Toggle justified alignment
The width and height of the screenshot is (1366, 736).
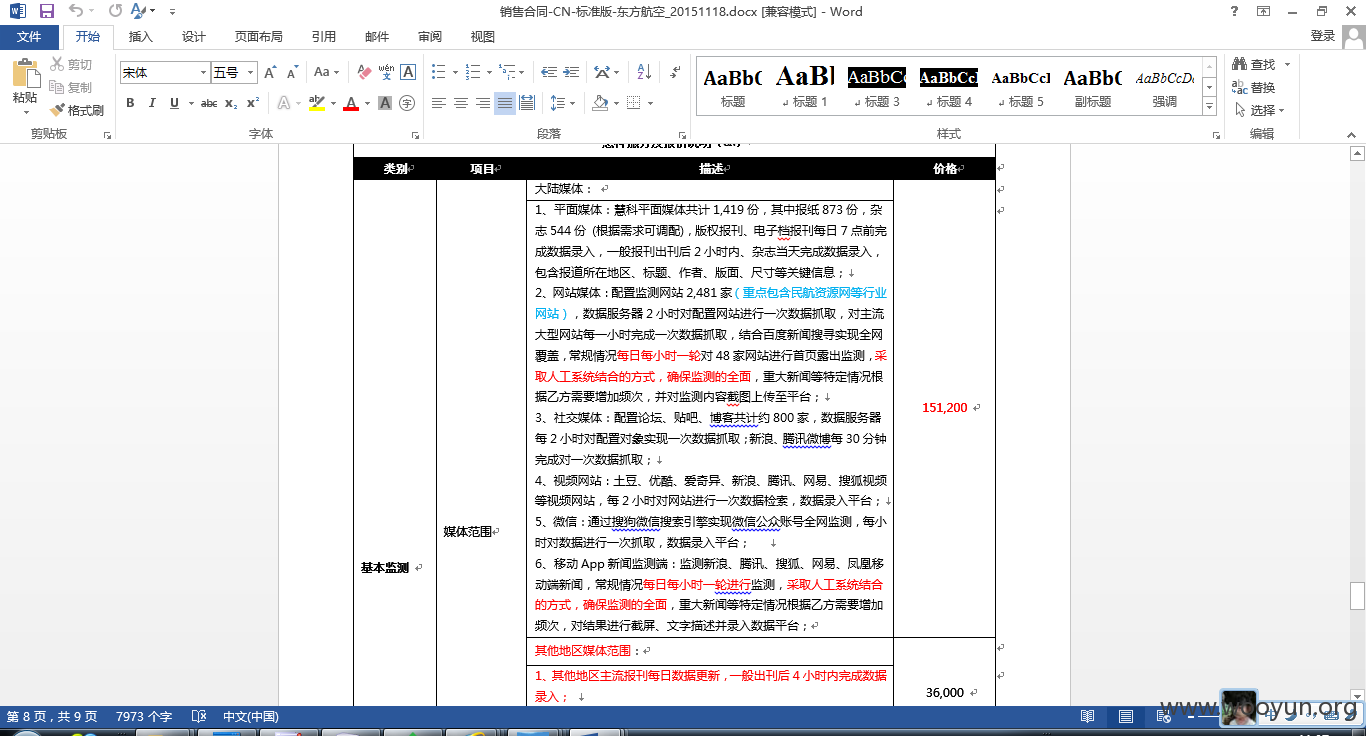(505, 103)
